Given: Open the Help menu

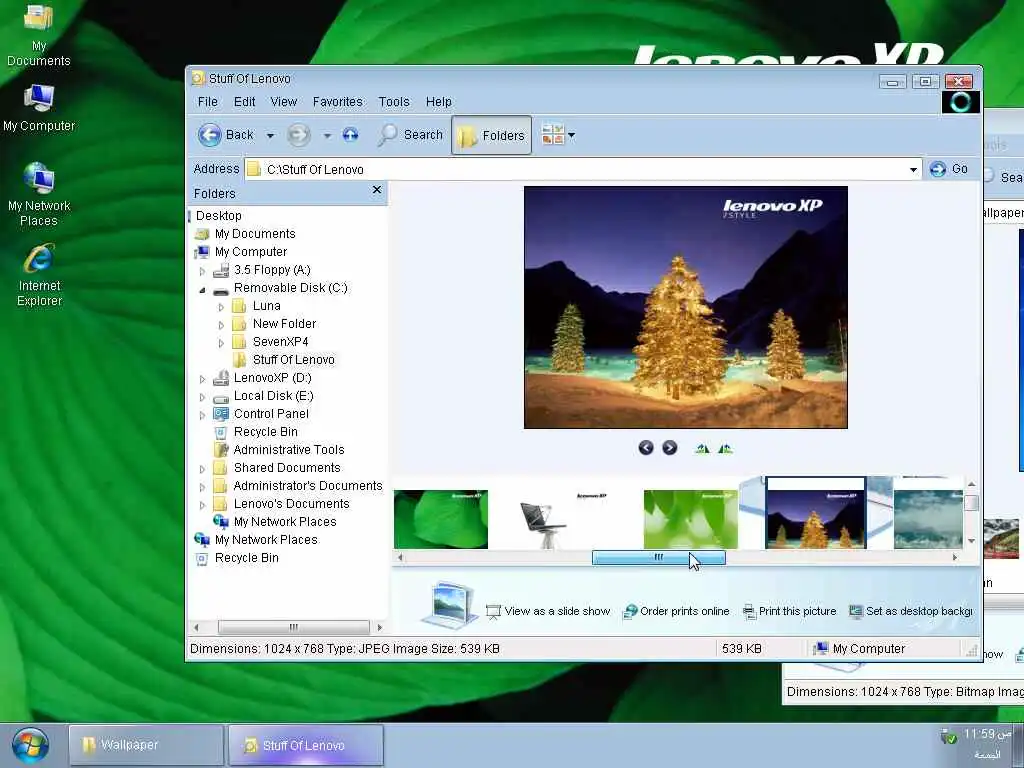Looking at the screenshot, I should 439,102.
